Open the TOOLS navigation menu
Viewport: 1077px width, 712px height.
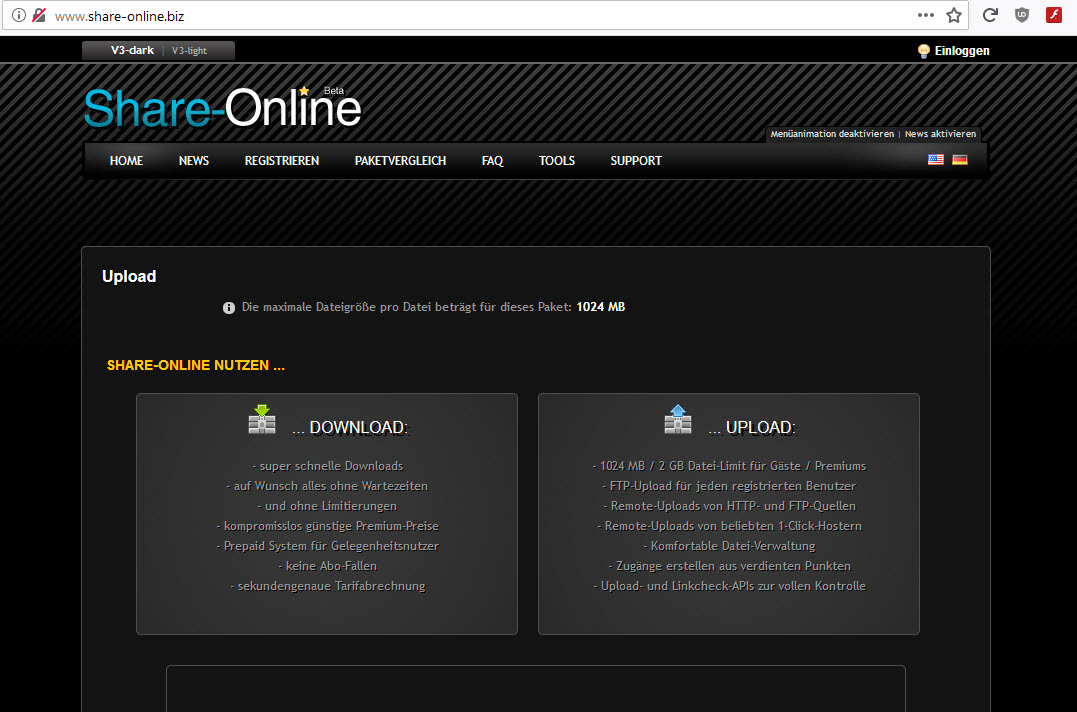click(557, 161)
